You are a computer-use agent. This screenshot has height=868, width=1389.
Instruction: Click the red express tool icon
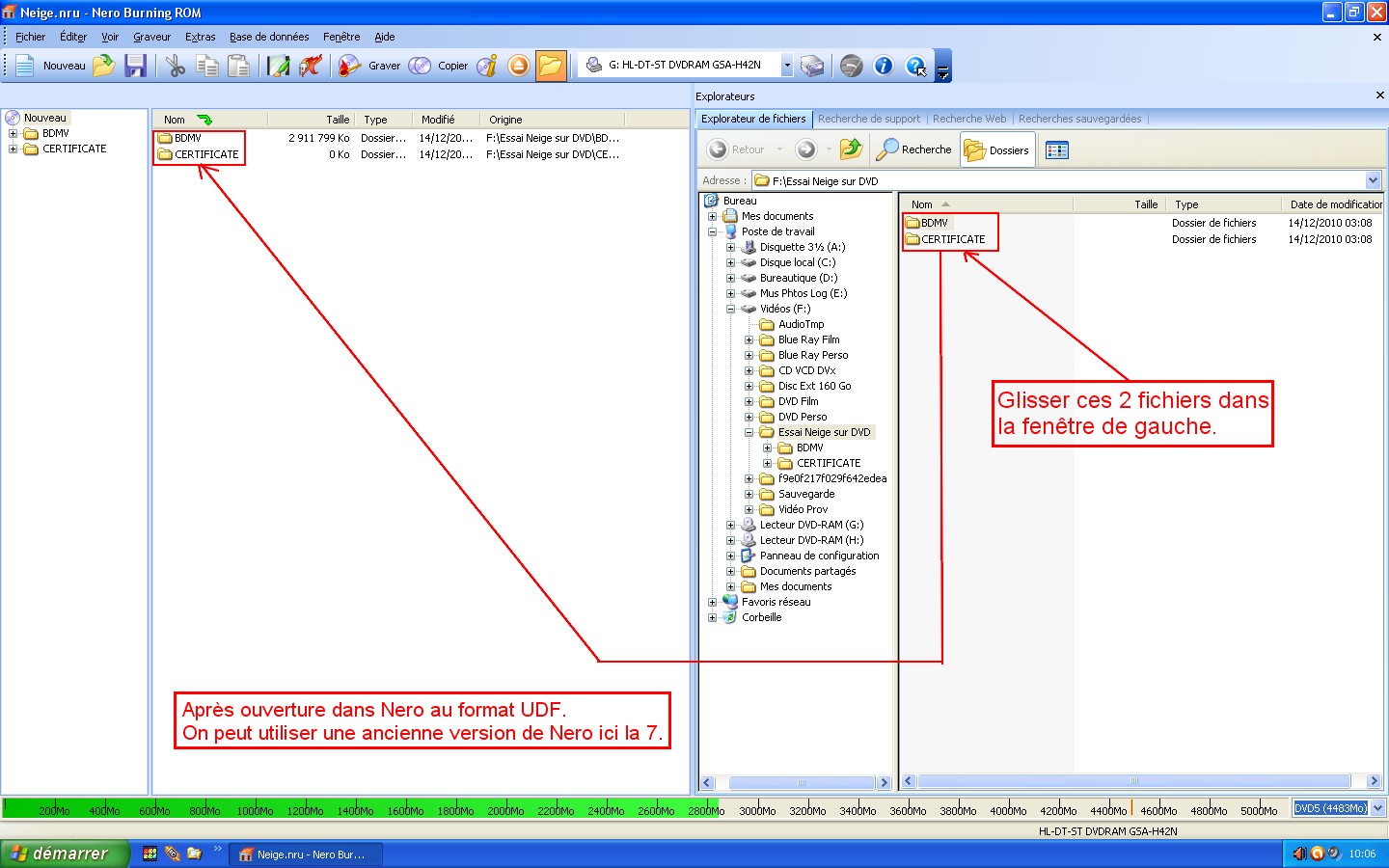tap(311, 66)
